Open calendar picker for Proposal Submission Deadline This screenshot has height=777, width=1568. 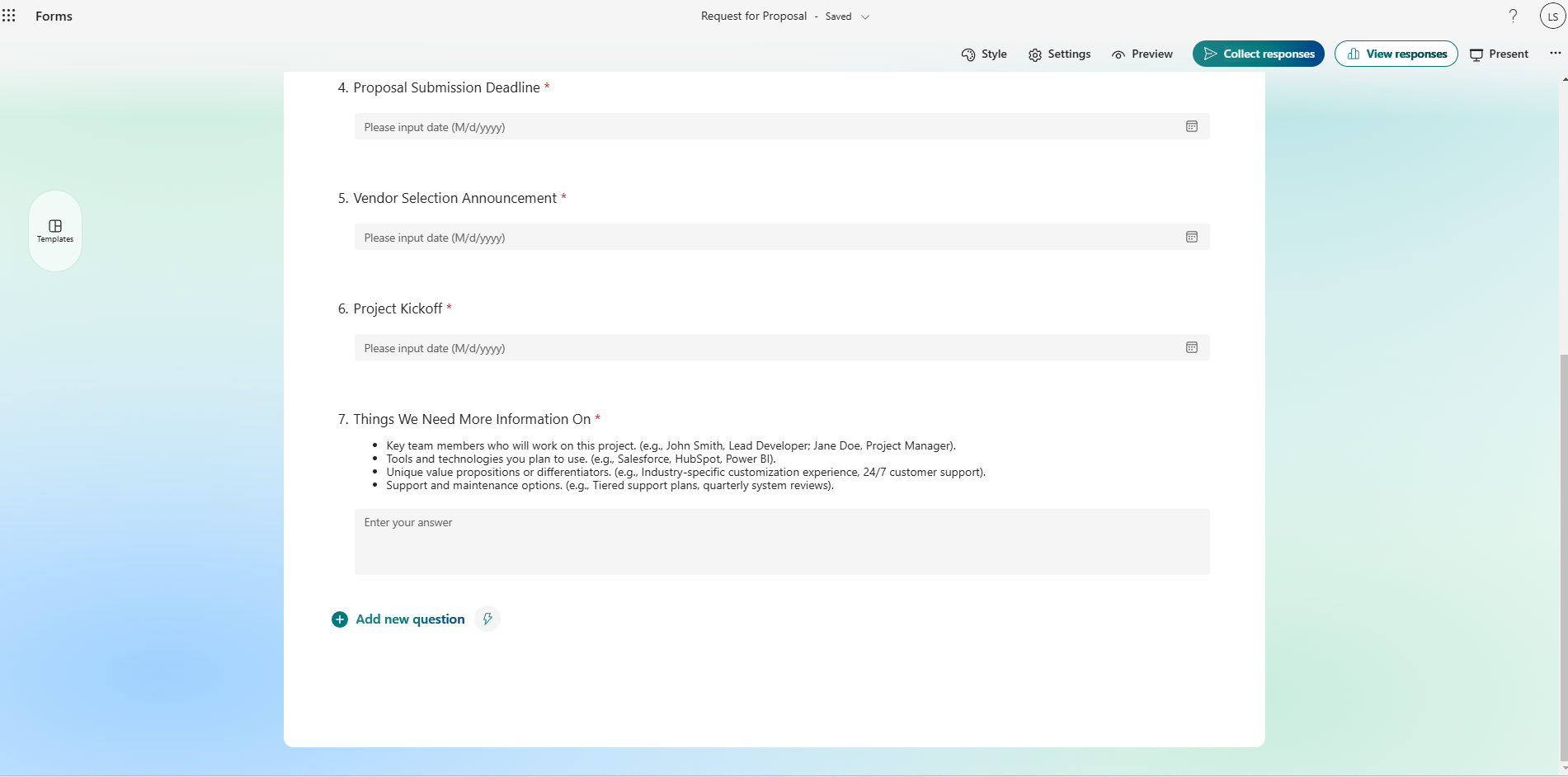point(1191,126)
